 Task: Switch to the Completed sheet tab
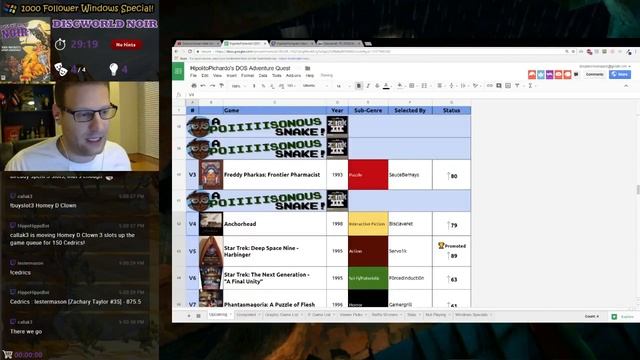point(248,315)
